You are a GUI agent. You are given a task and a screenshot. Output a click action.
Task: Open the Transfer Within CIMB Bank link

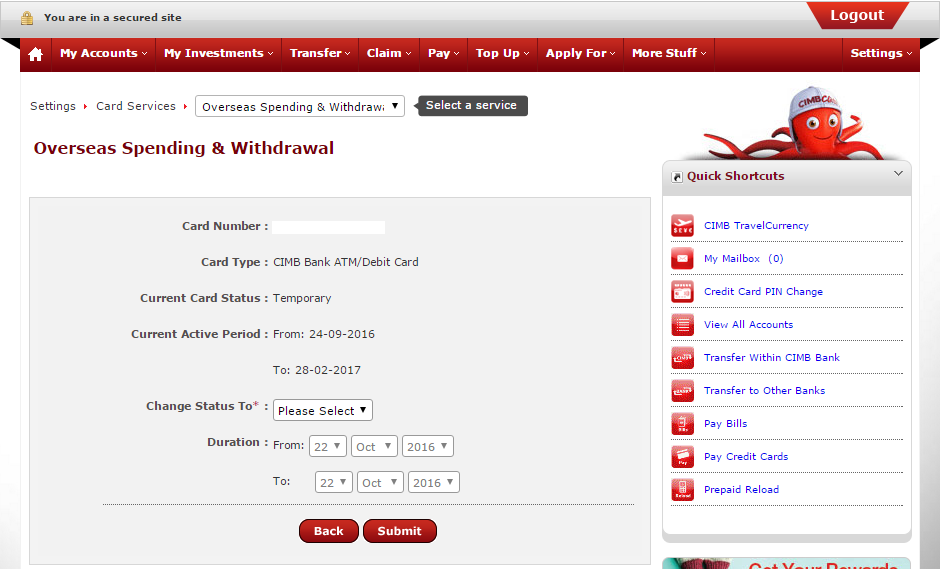[x=772, y=357]
